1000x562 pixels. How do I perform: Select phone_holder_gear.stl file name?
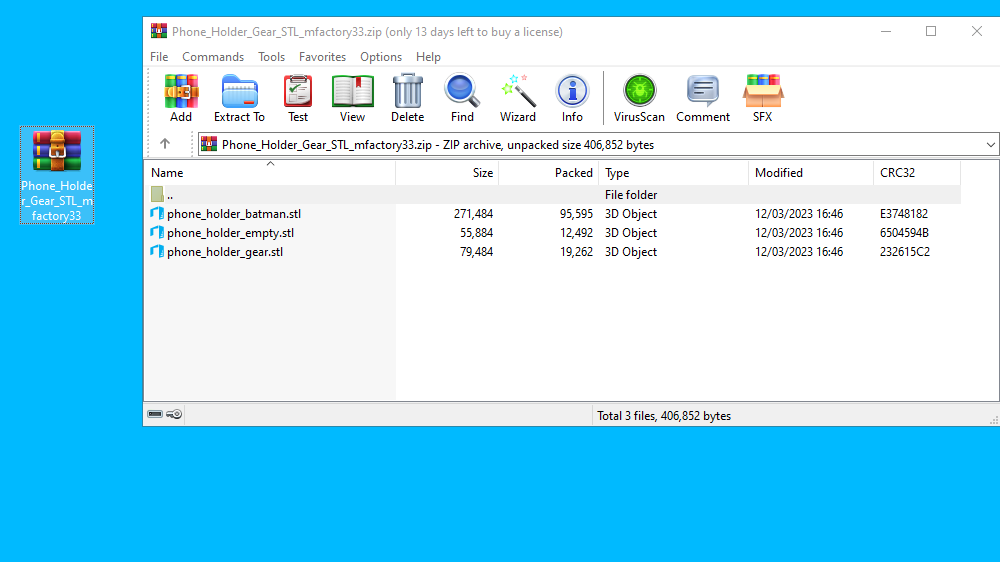tap(225, 252)
